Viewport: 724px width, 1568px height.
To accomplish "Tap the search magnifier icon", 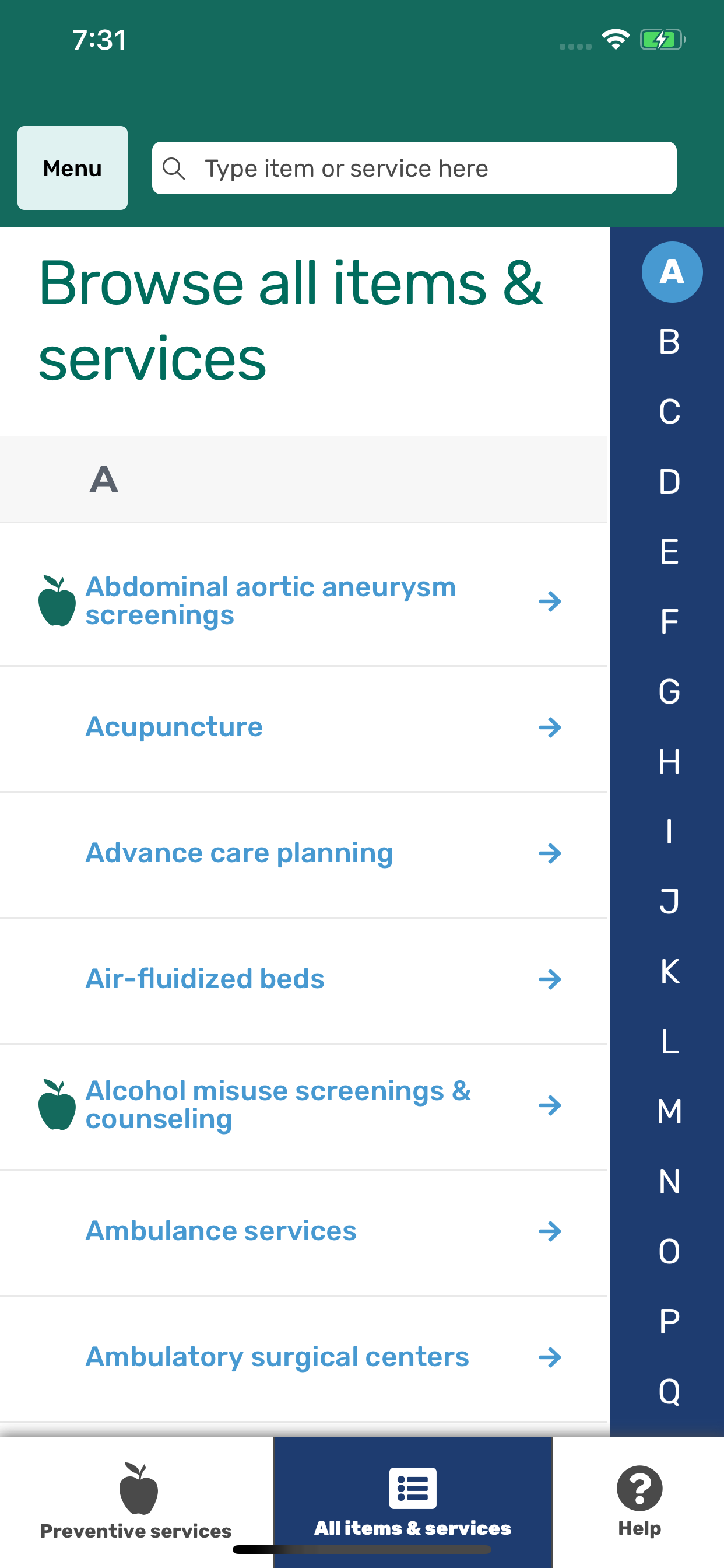I will [174, 169].
